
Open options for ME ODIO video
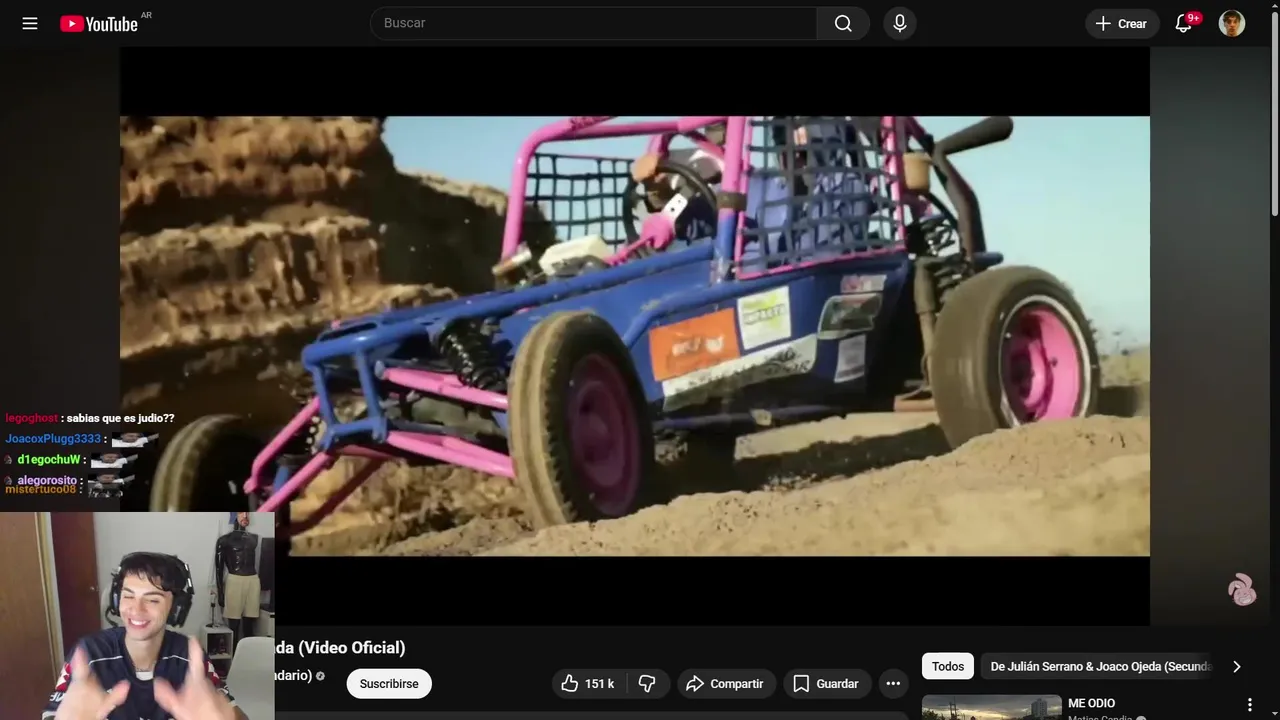(1249, 705)
